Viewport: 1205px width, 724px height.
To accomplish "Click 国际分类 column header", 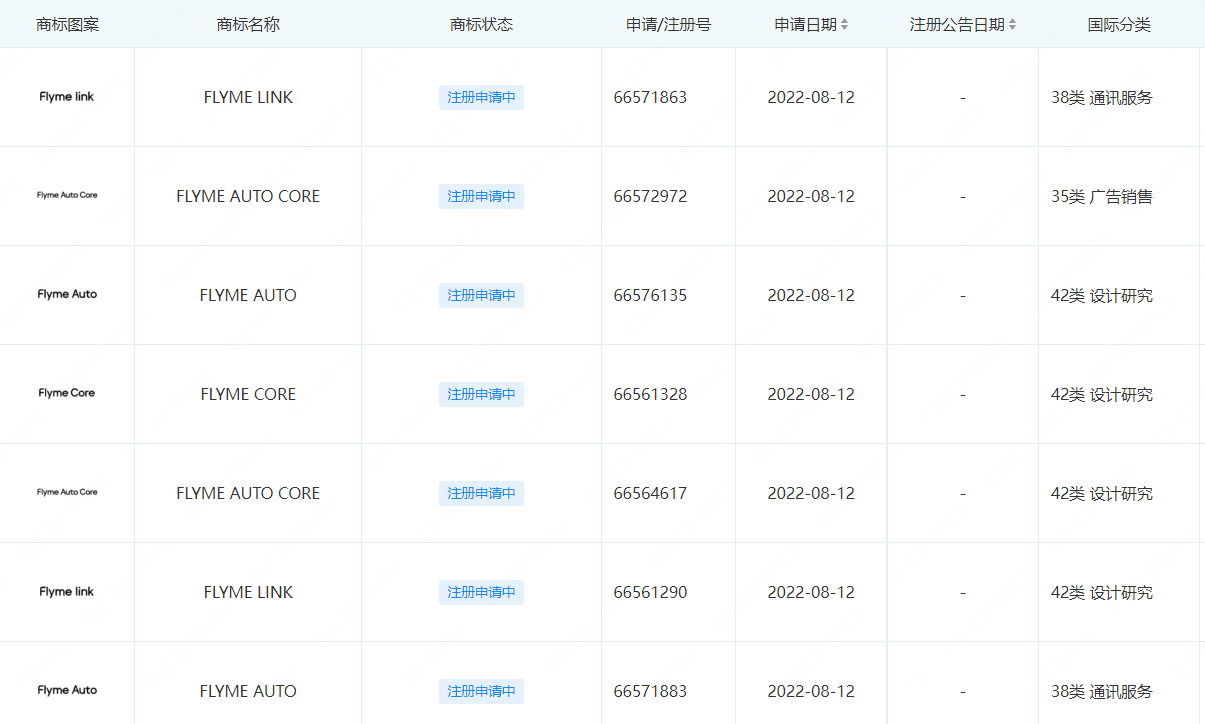I will (x=1119, y=25).
